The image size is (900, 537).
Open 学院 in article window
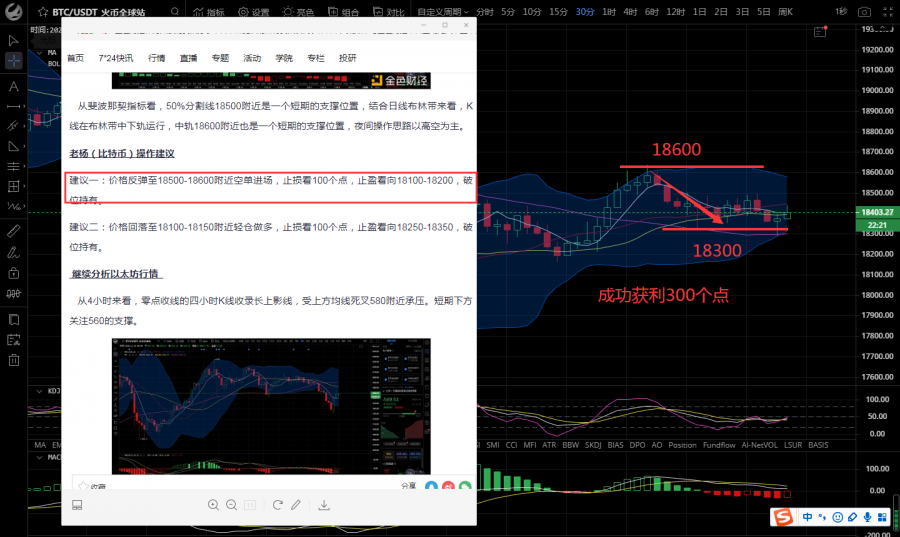(x=284, y=58)
